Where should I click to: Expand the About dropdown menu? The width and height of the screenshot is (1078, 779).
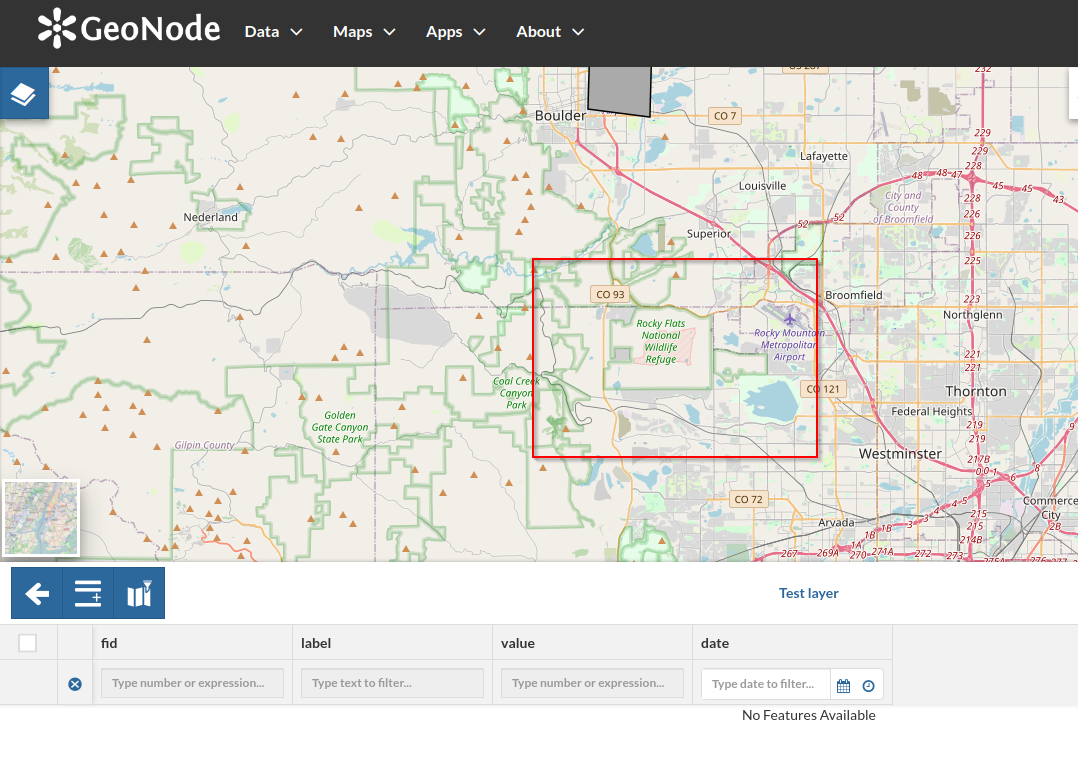pyautogui.click(x=550, y=32)
